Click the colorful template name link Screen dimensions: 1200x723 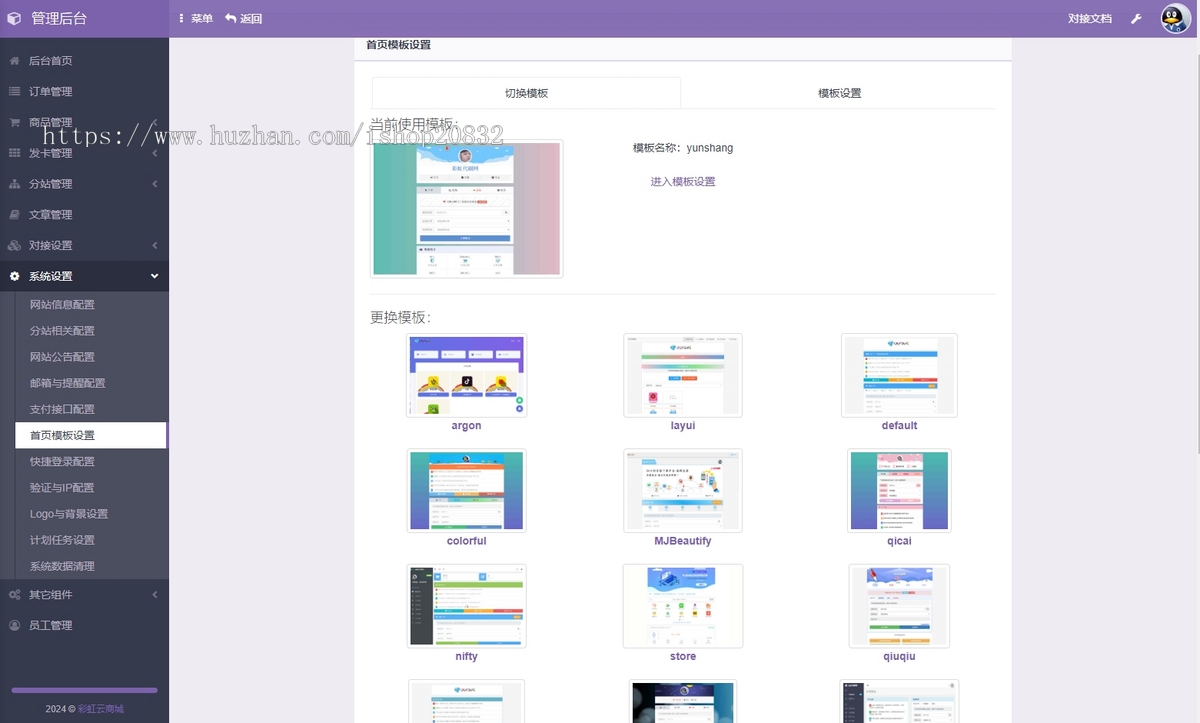466,541
